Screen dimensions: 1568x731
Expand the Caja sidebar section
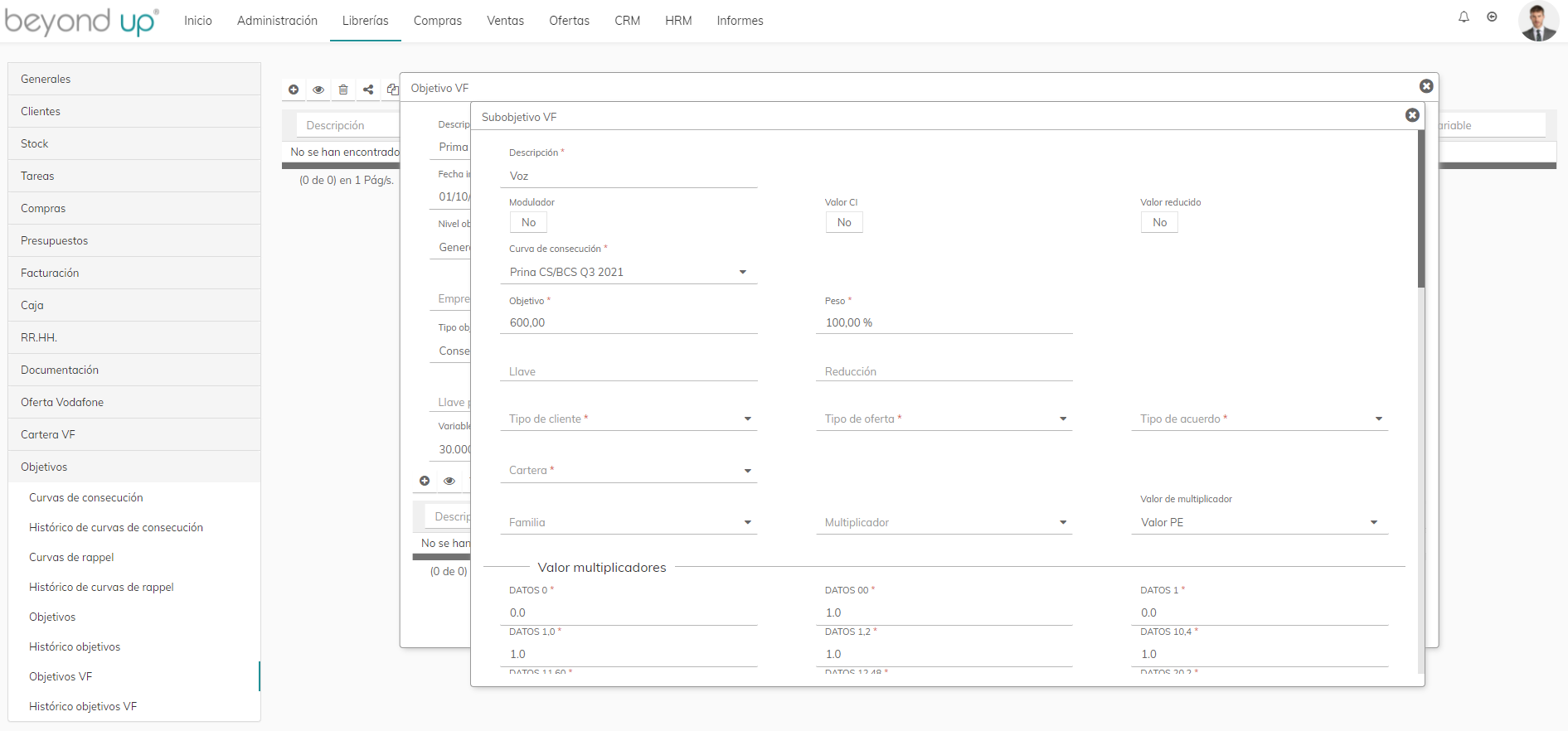tap(134, 305)
